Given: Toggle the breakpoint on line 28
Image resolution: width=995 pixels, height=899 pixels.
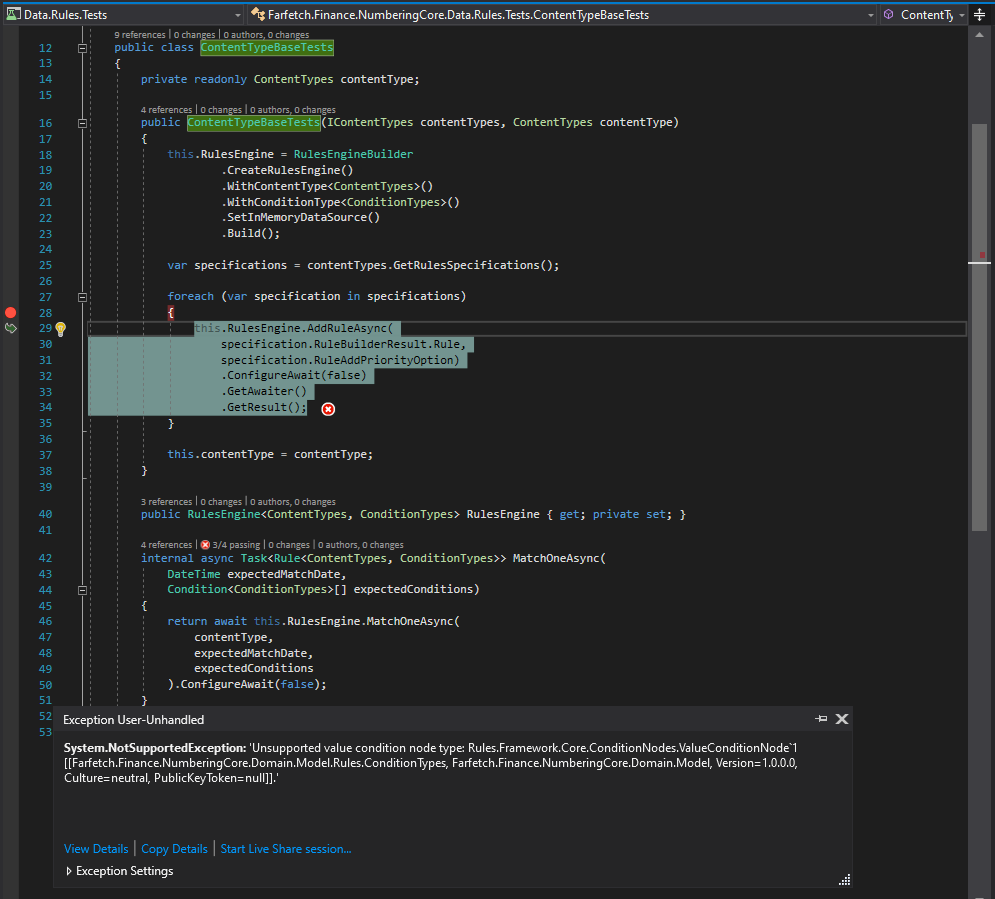Looking at the screenshot, I should pyautogui.click(x=10, y=312).
